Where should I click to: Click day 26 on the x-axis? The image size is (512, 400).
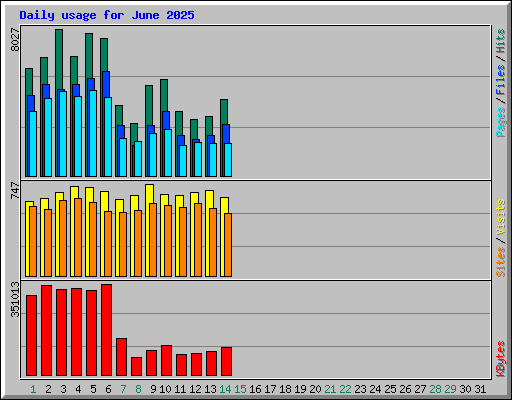405,389
